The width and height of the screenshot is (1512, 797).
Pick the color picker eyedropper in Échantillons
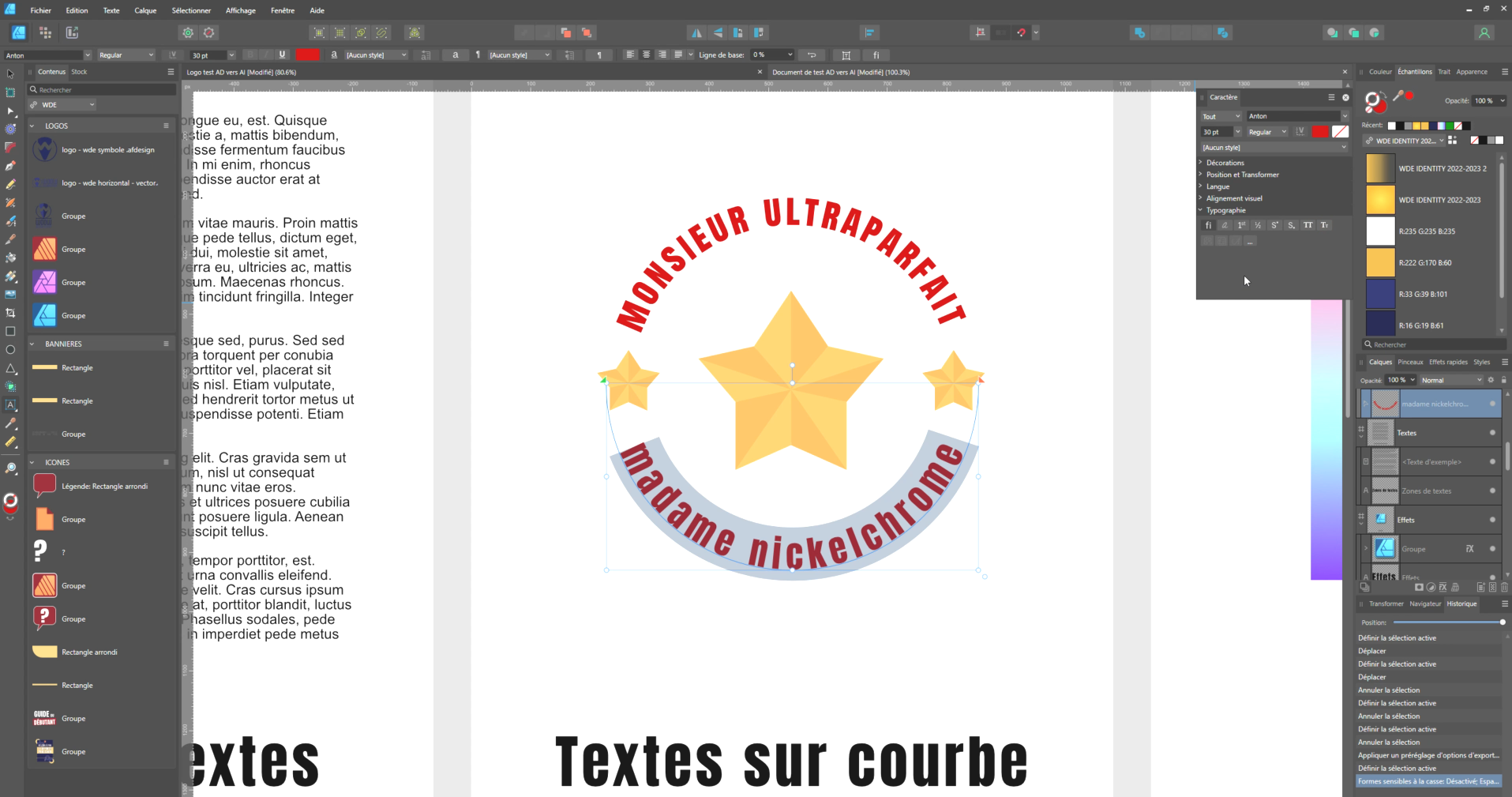(1398, 96)
